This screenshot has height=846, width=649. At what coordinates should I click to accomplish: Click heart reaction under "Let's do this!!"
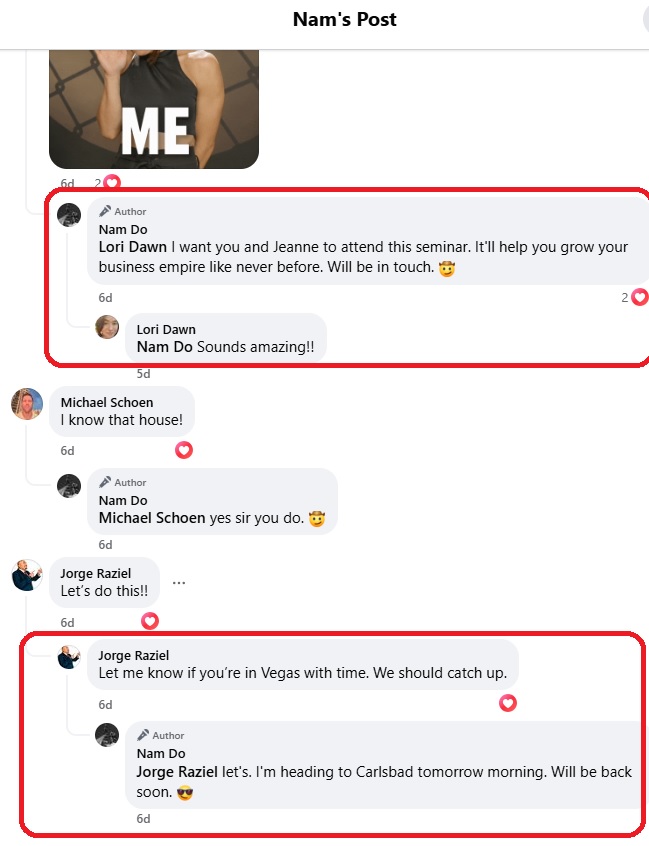click(150, 621)
